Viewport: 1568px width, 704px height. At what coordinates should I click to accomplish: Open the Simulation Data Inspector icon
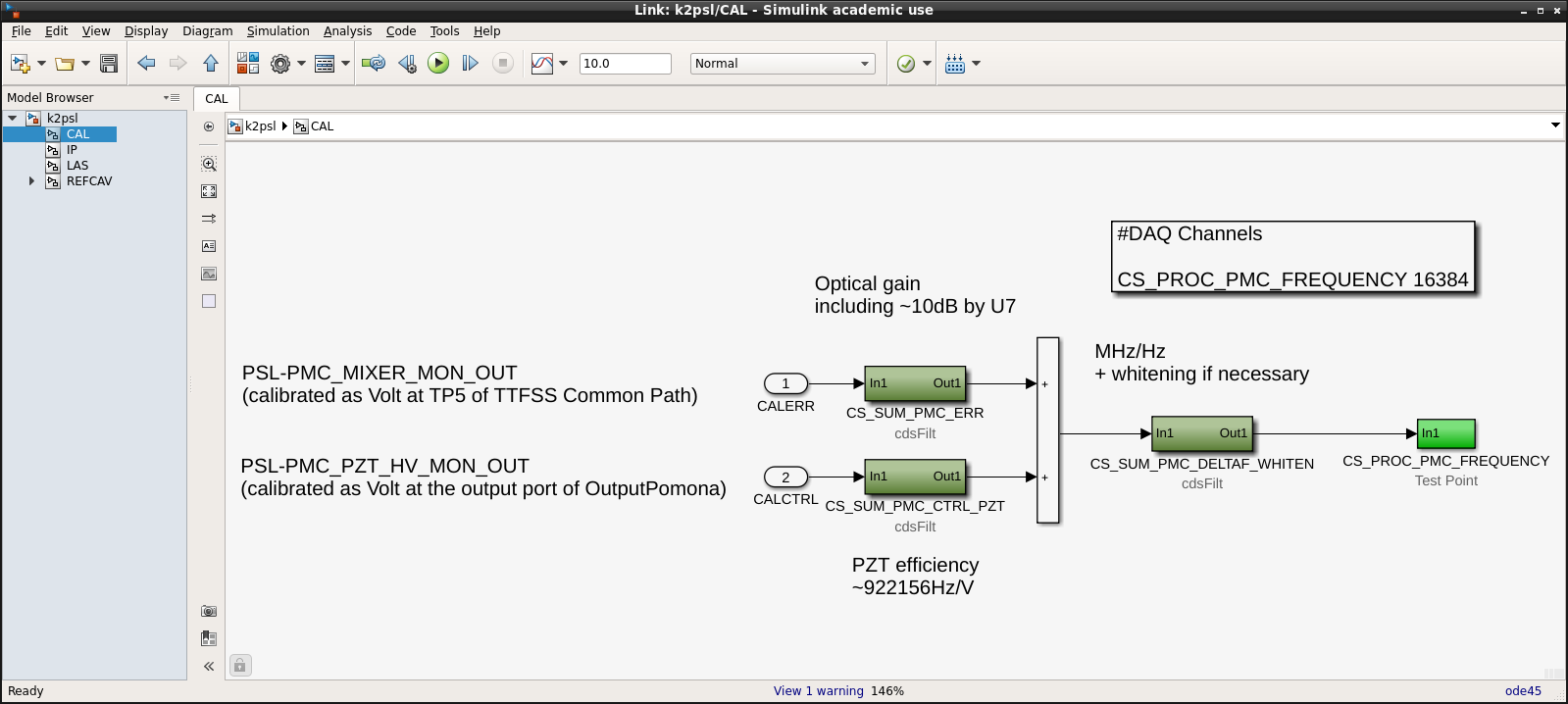point(542,64)
